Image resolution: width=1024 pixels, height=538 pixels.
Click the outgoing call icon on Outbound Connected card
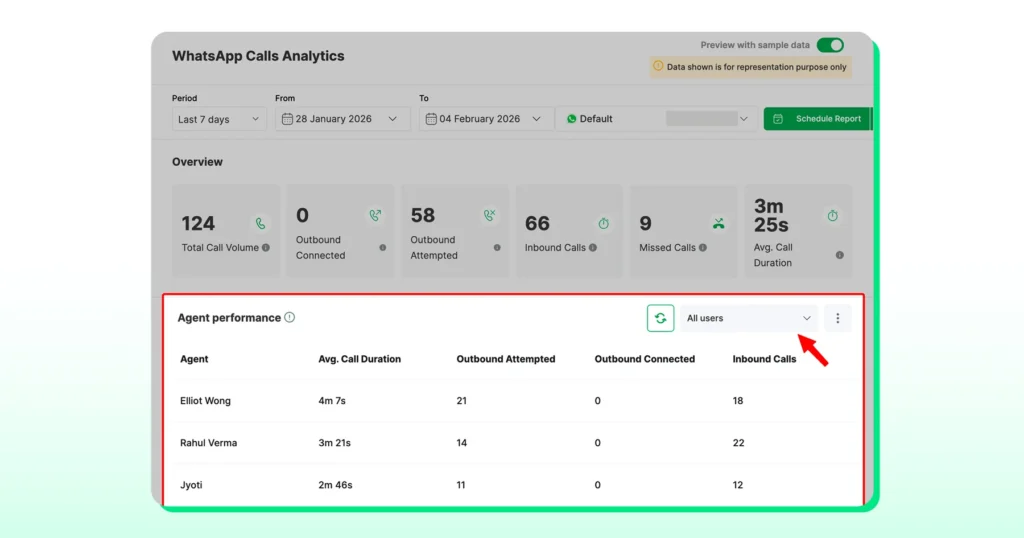click(x=375, y=215)
